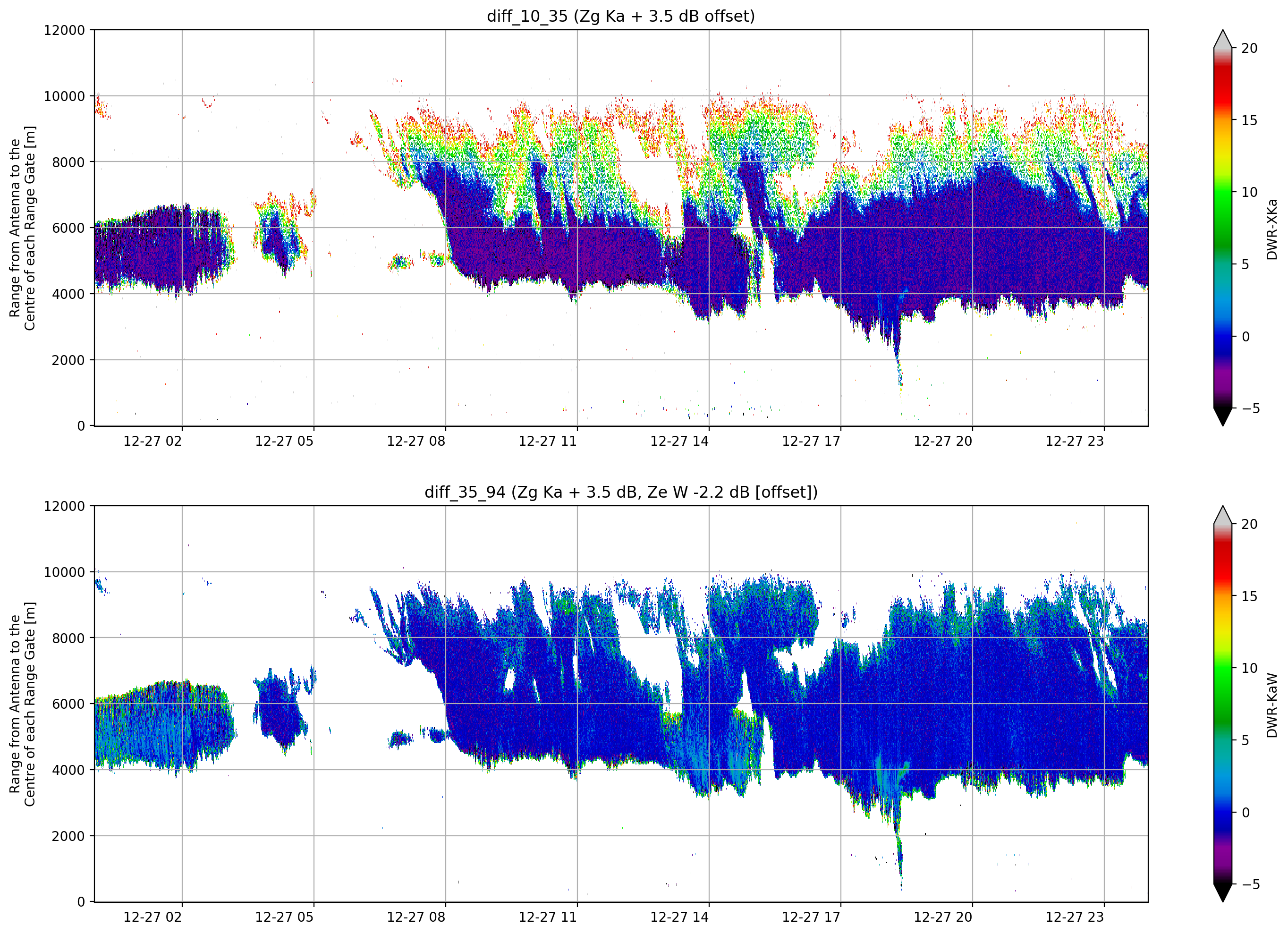Click the "12000" y-axis tick of the diff_10_35 plot
1288x934 pixels.
coord(64,30)
